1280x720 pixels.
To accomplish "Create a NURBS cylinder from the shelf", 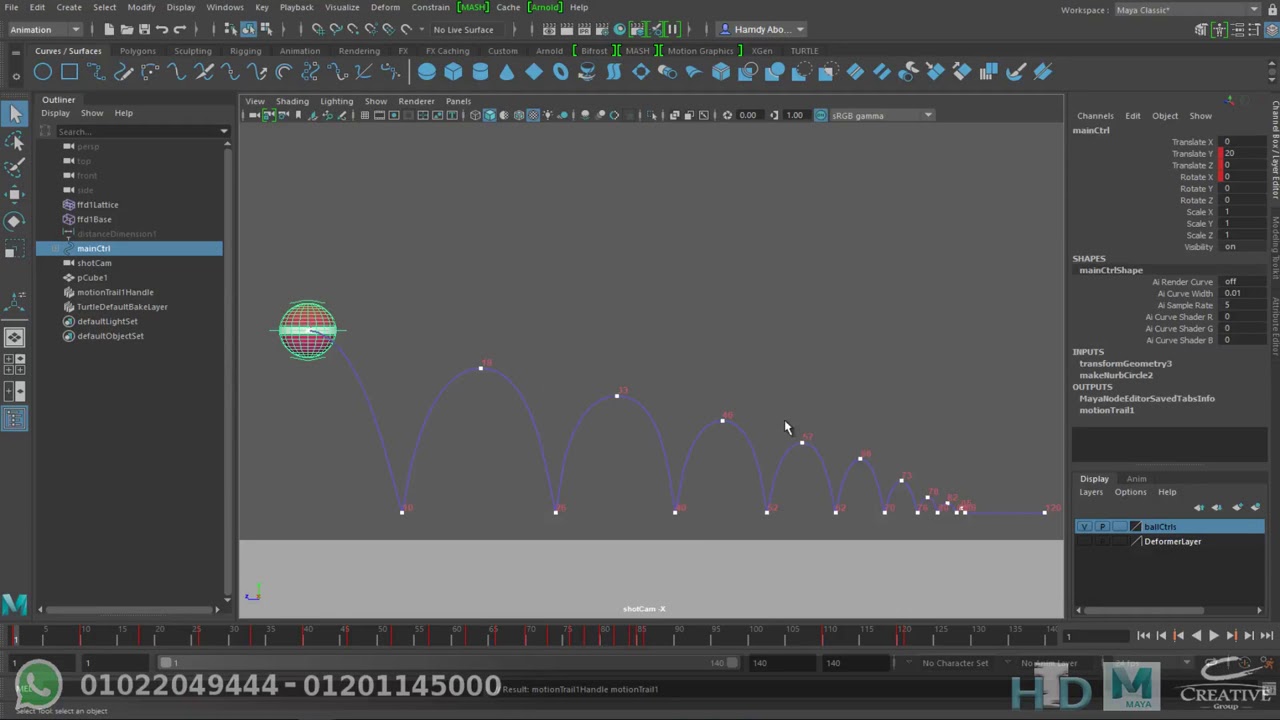I will pos(480,71).
